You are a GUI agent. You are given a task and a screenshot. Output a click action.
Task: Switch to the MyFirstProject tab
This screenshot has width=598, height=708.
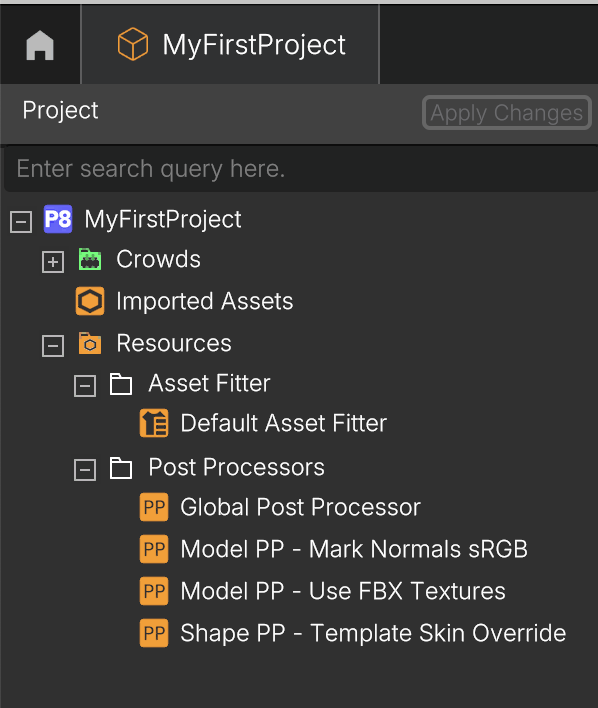point(230,44)
